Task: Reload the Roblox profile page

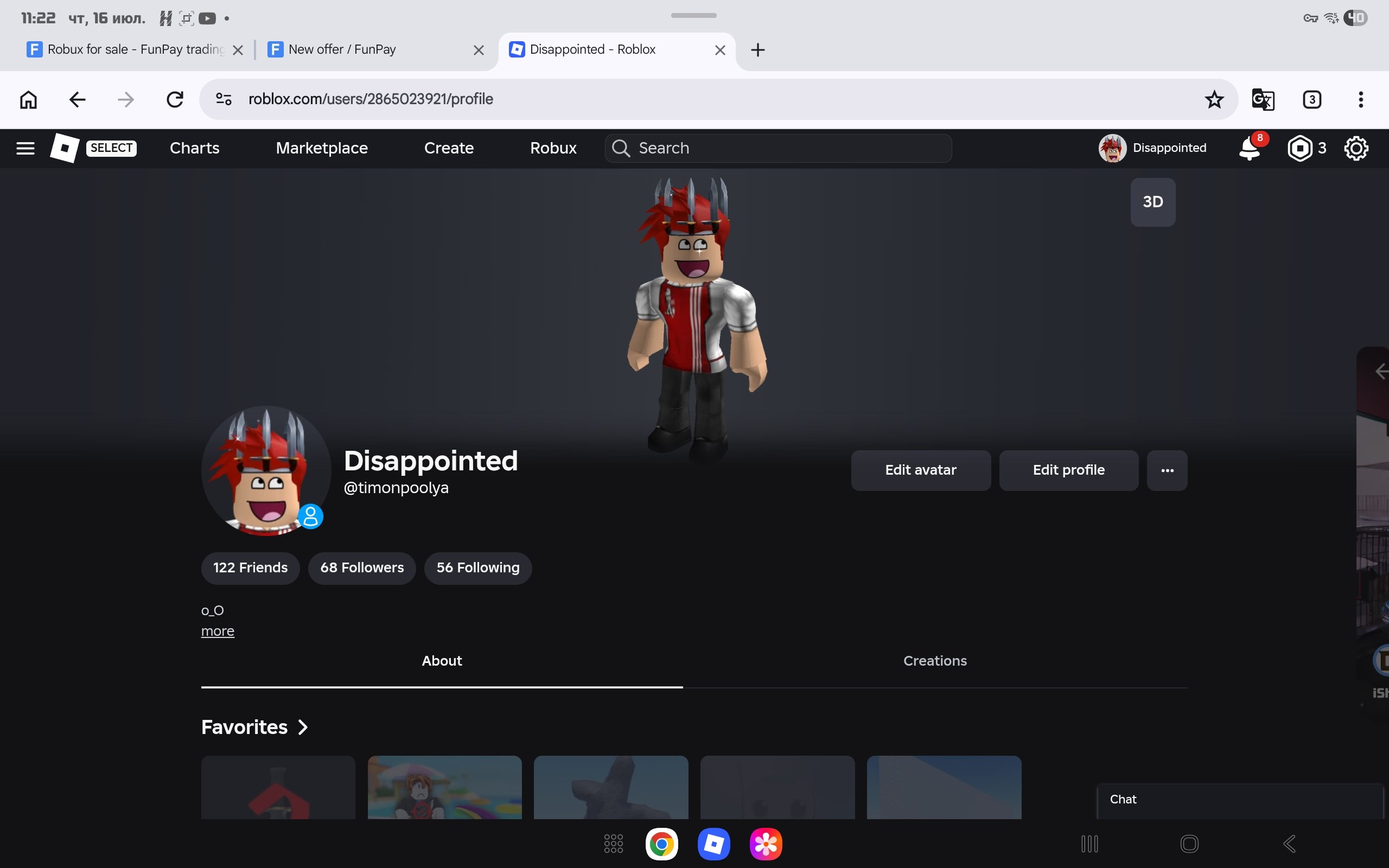Action: coord(175,99)
